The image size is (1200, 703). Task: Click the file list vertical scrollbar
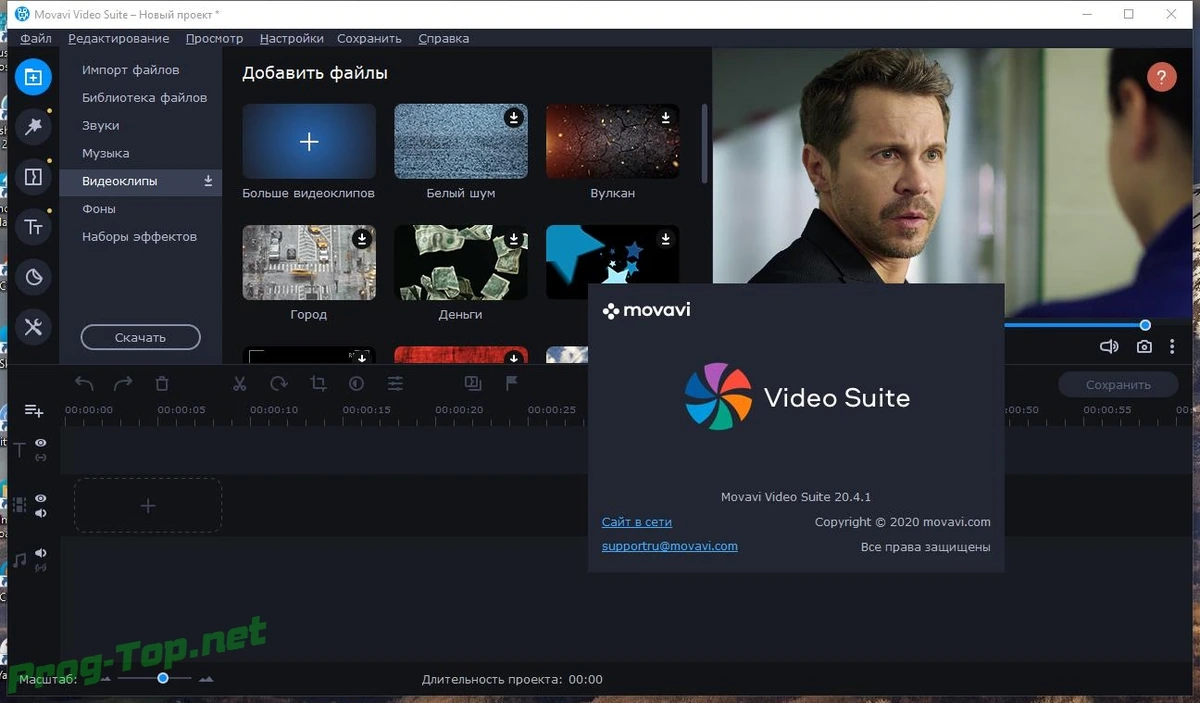click(704, 143)
